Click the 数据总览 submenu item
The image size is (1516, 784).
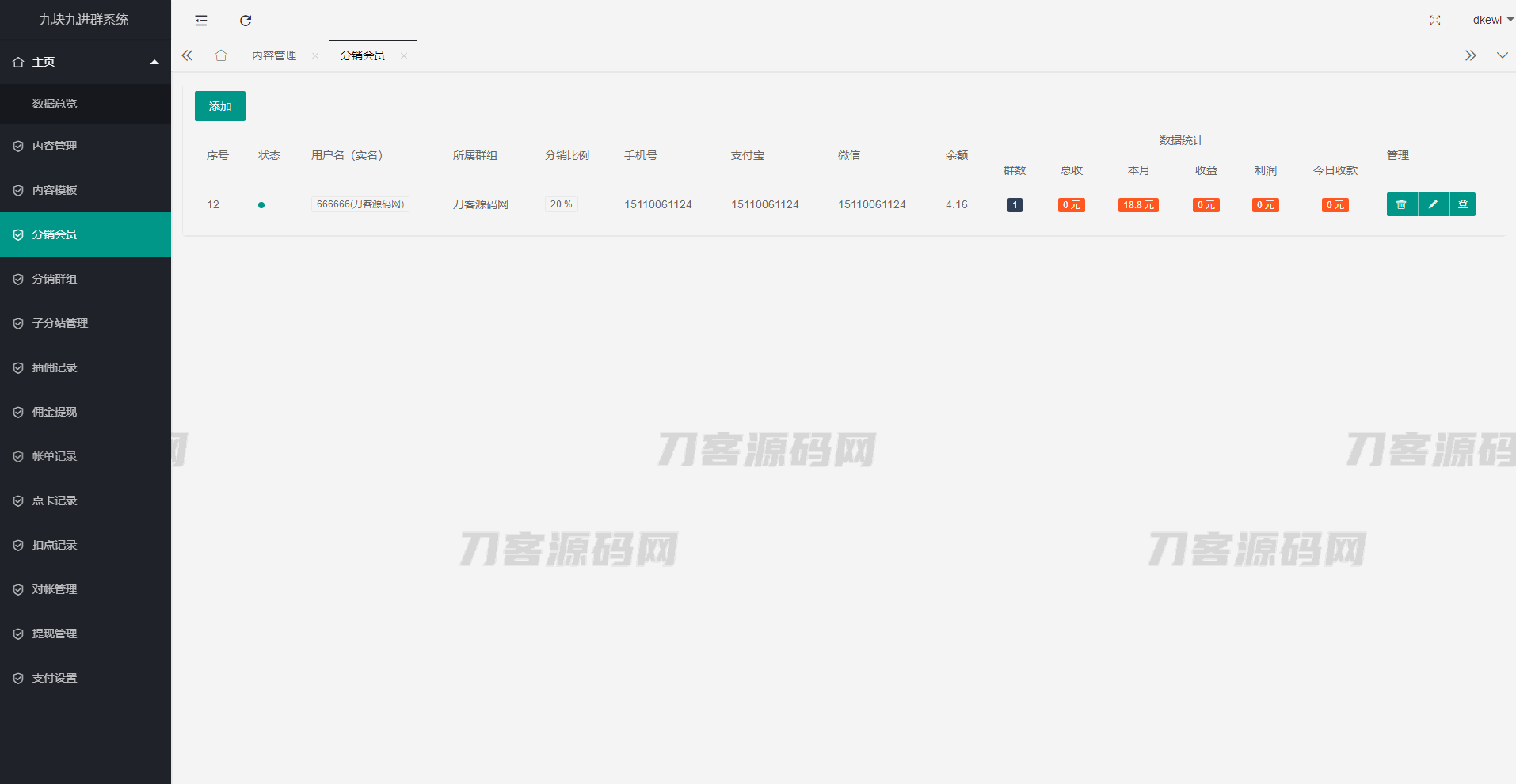pos(55,104)
